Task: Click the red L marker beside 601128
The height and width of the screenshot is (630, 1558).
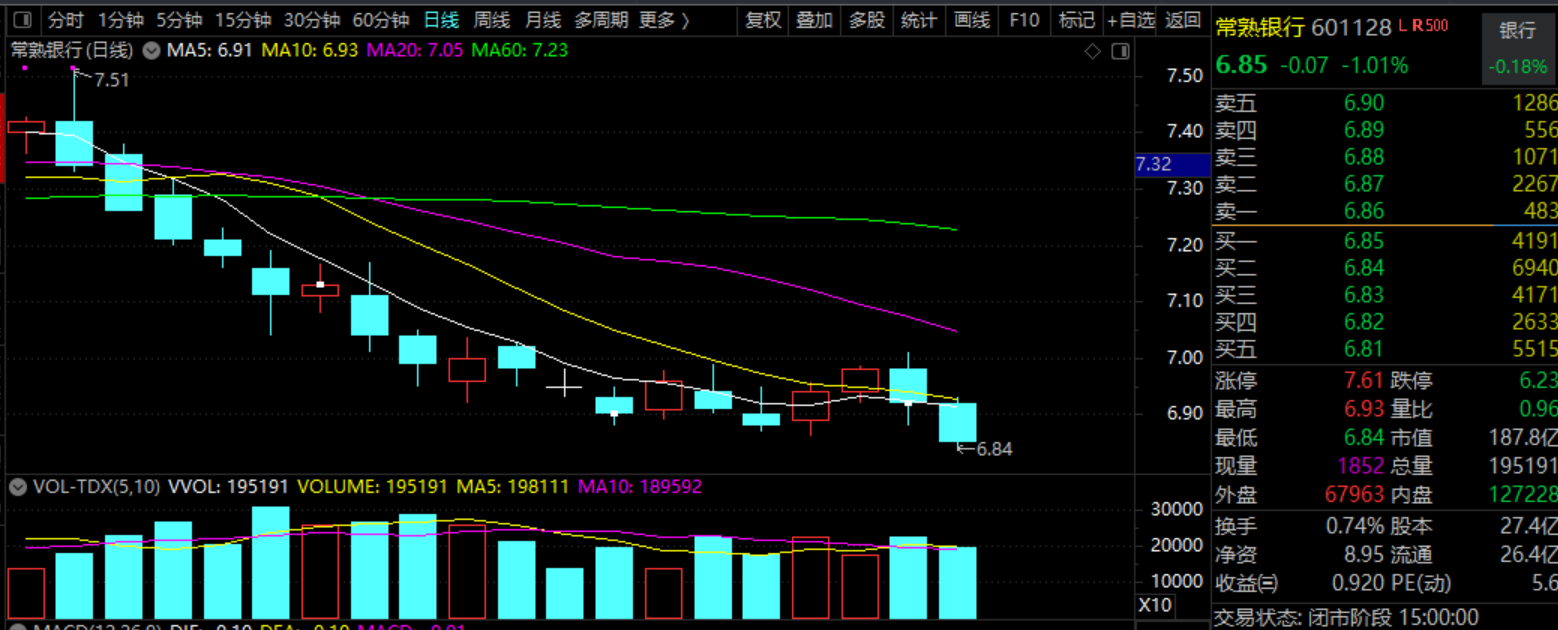Action: click(1404, 25)
